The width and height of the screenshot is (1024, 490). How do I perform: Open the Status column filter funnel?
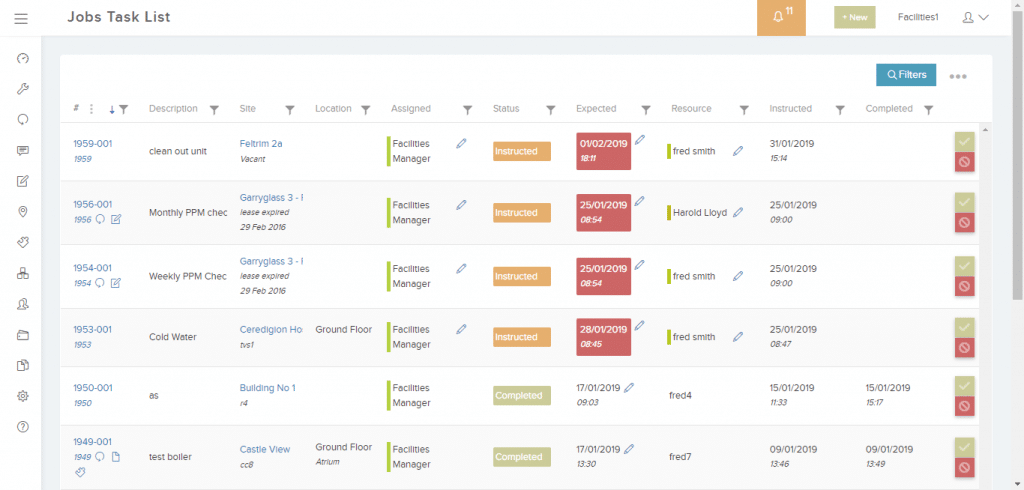551,110
